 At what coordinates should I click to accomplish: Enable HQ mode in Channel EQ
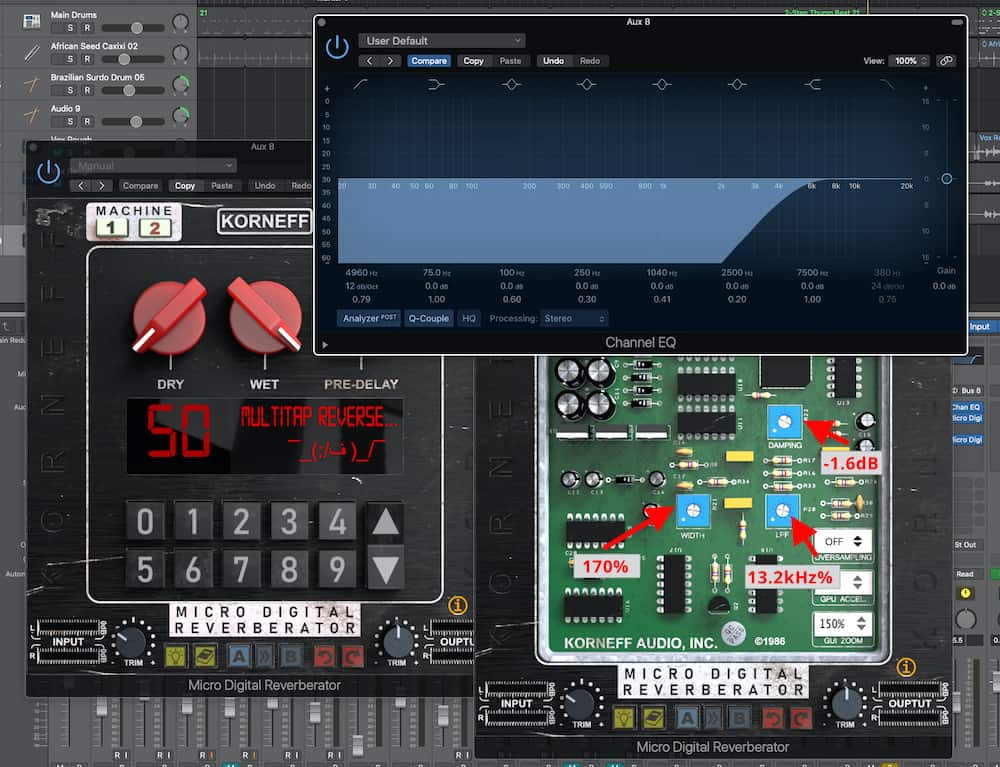tap(469, 318)
